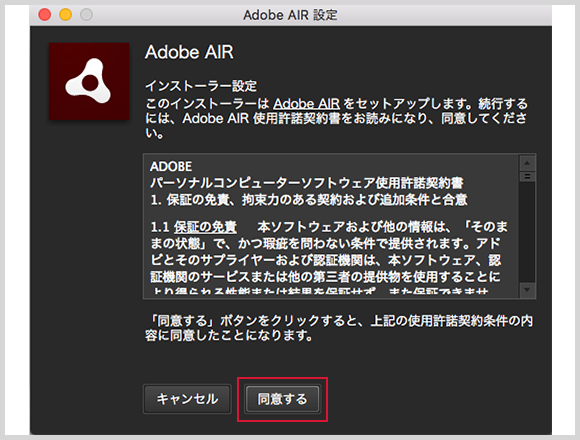The height and width of the screenshot is (440, 580).
Task: Open the underlined Adobe AIR link
Action: (306, 103)
